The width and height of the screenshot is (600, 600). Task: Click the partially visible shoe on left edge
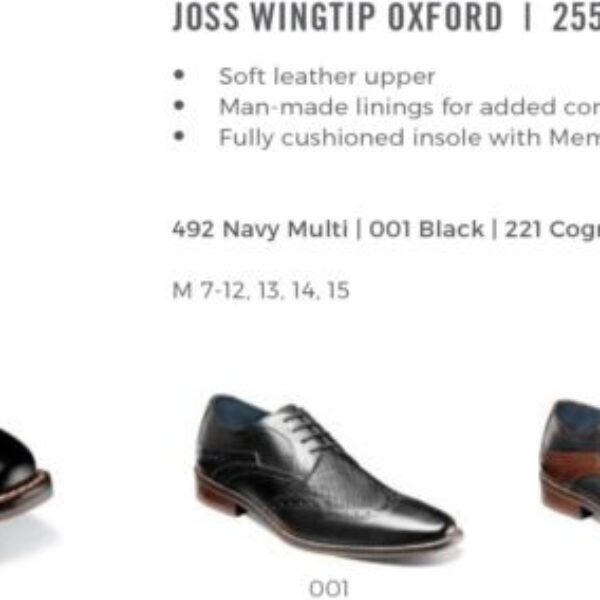pos(26,476)
